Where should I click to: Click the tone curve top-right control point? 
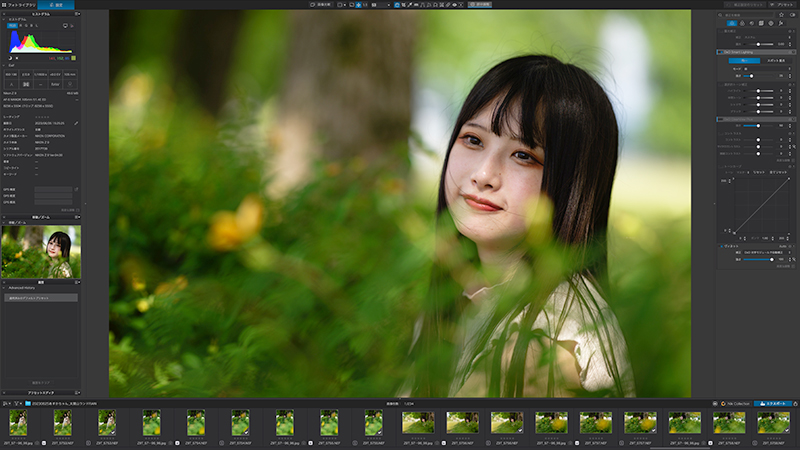(x=789, y=179)
